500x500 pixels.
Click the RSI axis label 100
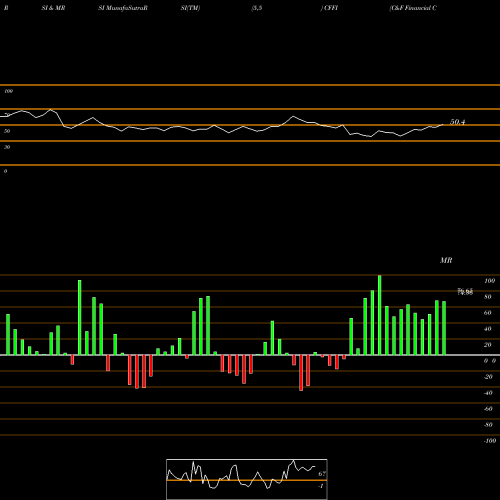tap(8, 91)
